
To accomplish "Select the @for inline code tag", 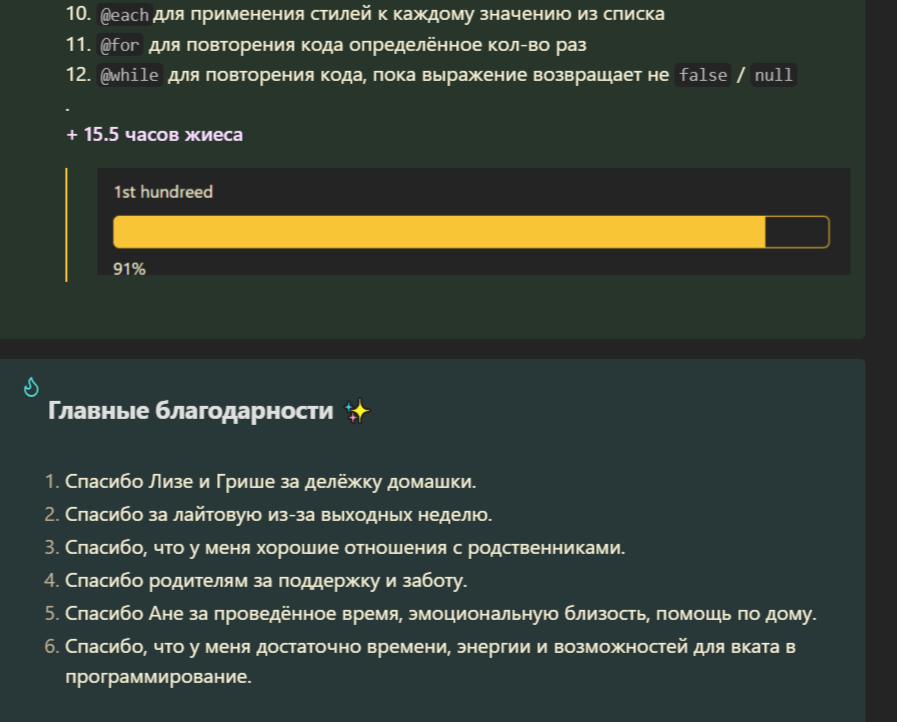I will (x=120, y=45).
